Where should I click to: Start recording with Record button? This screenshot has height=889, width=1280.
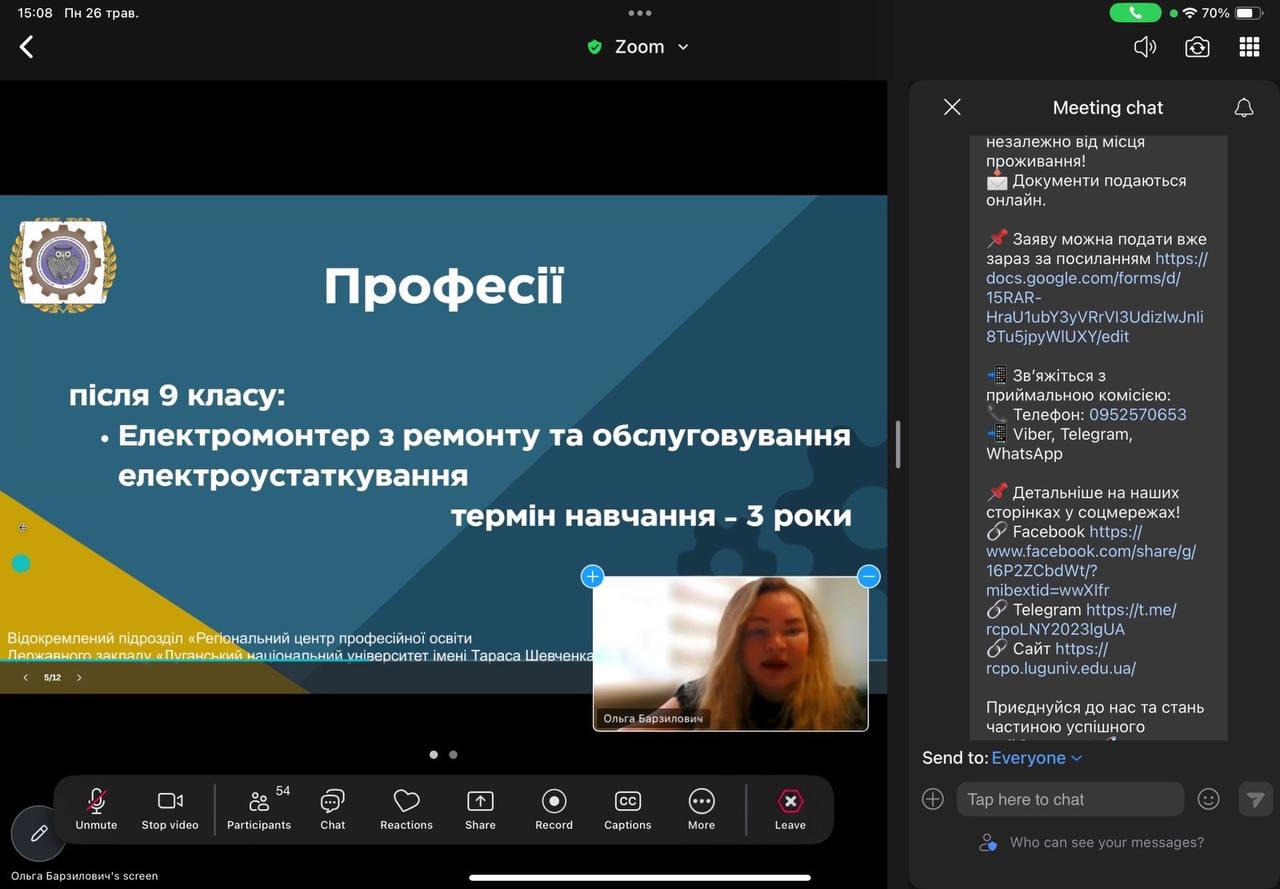click(554, 809)
